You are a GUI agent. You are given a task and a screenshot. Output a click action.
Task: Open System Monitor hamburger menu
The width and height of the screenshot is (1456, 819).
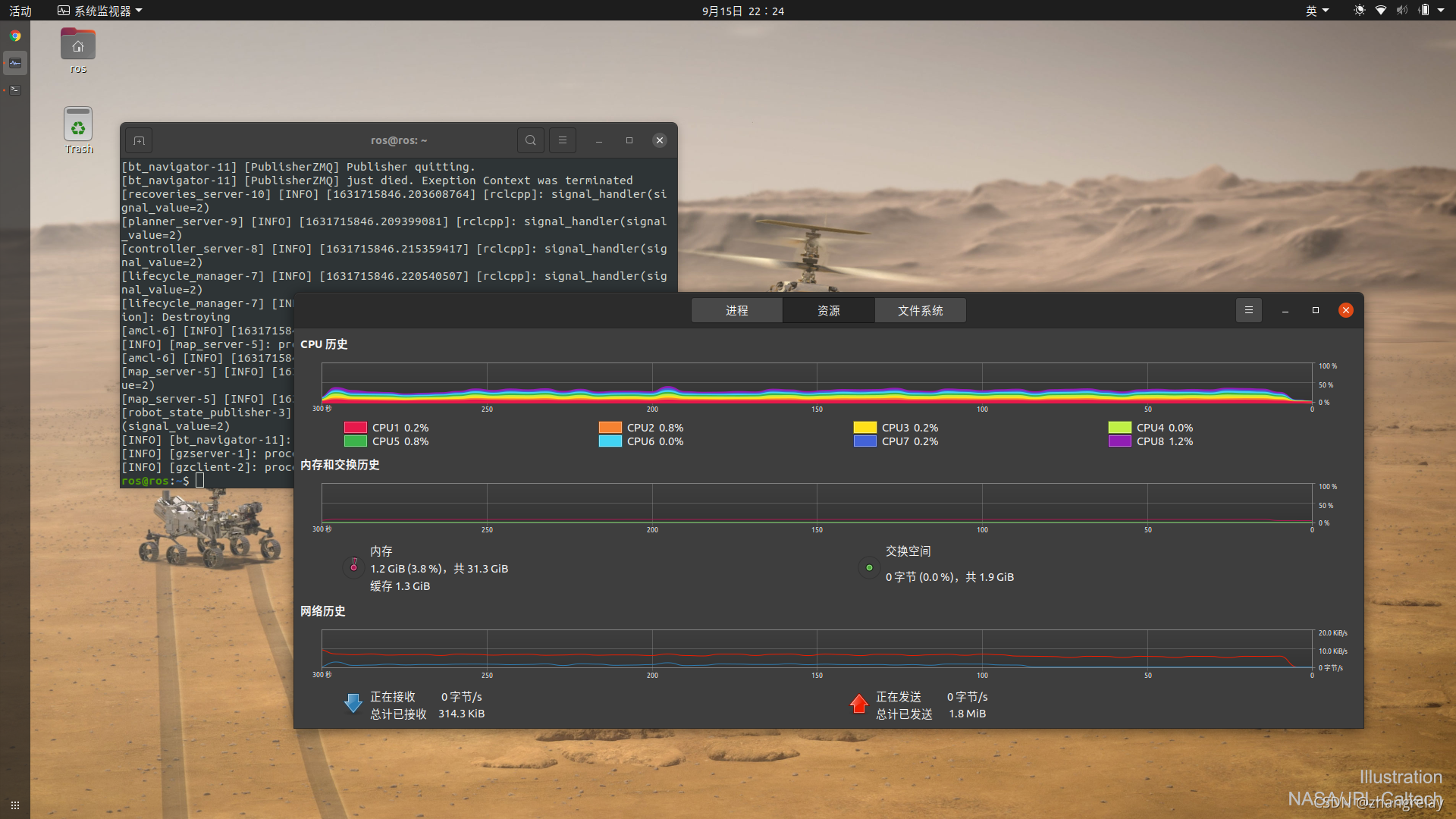(1249, 310)
